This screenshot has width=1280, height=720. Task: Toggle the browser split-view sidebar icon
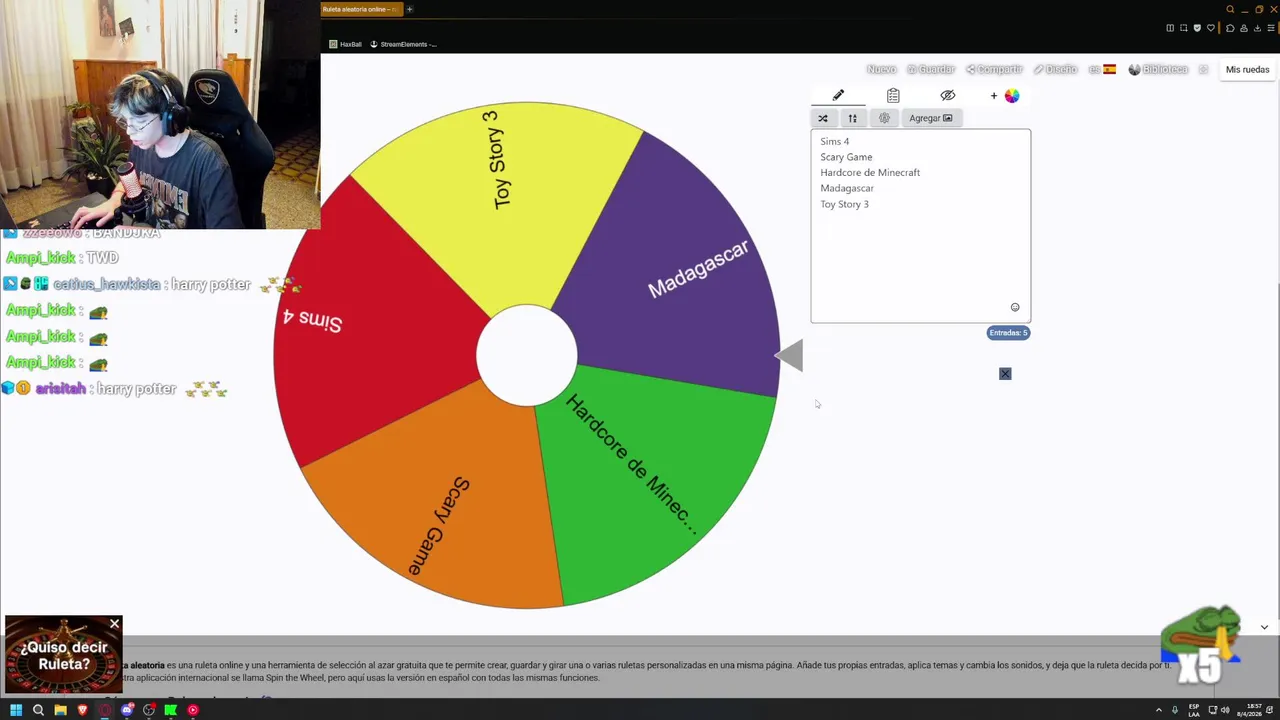(1170, 28)
